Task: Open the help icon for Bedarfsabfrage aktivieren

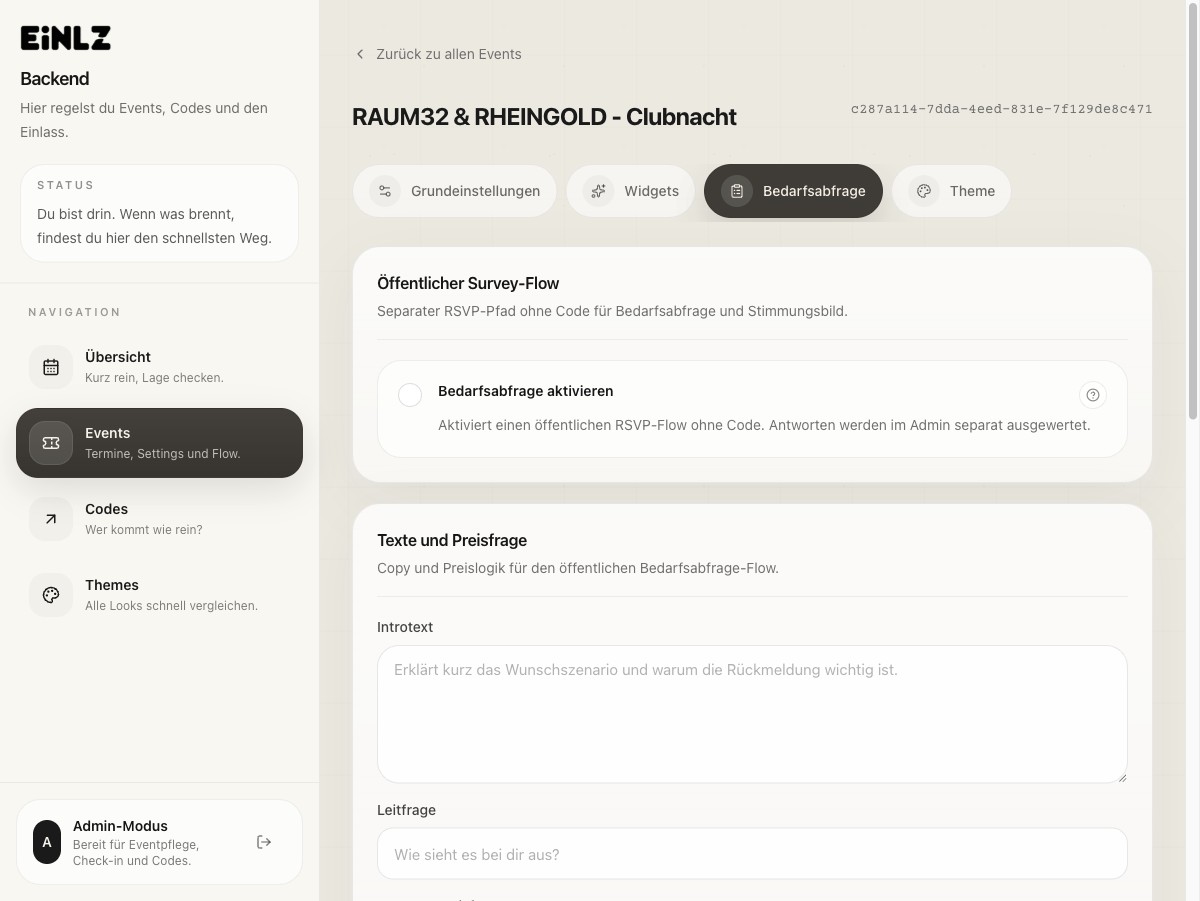Action: pyautogui.click(x=1093, y=395)
